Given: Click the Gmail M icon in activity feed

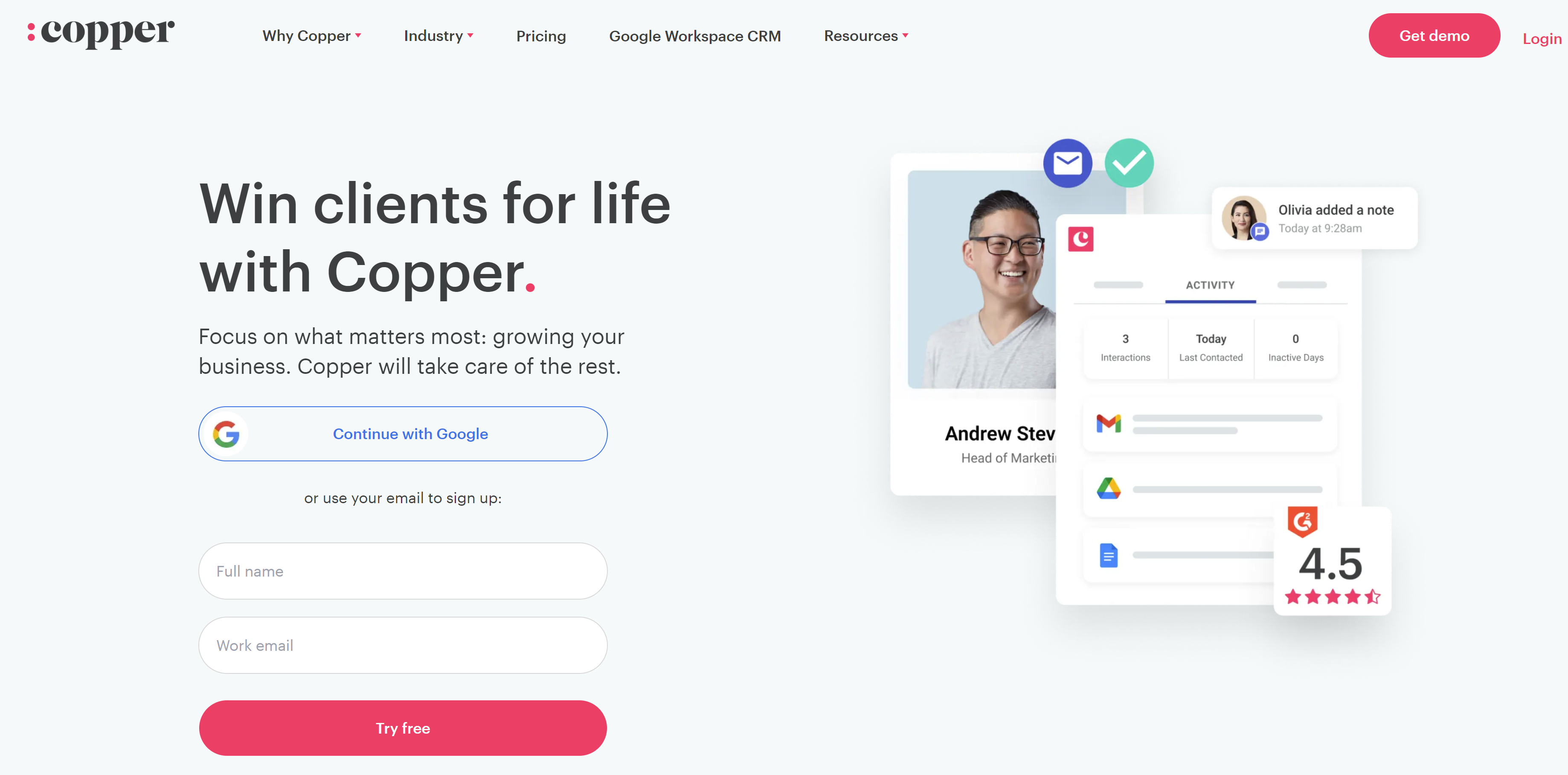Looking at the screenshot, I should pyautogui.click(x=1108, y=423).
